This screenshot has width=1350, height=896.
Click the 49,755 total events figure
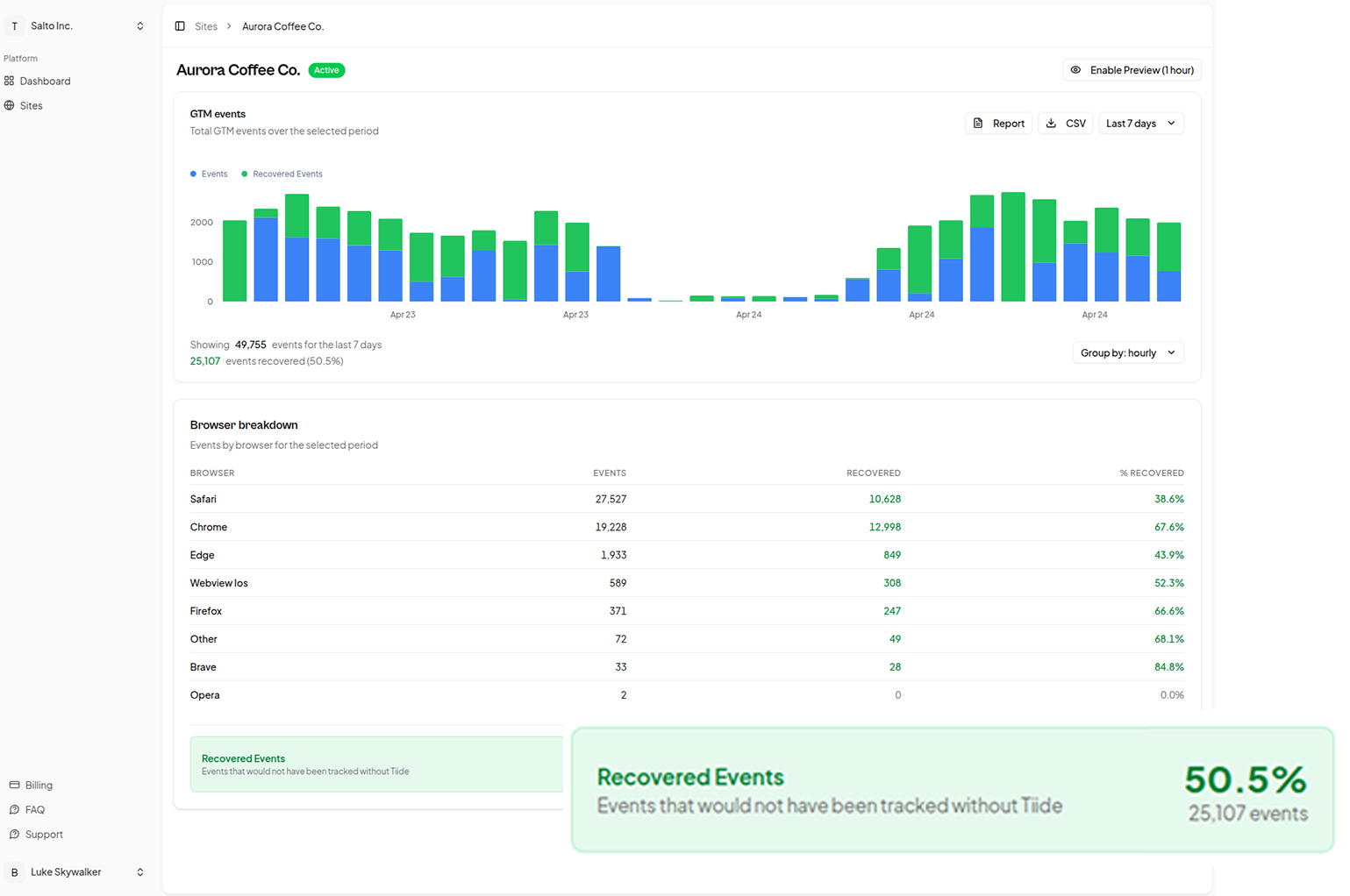250,345
